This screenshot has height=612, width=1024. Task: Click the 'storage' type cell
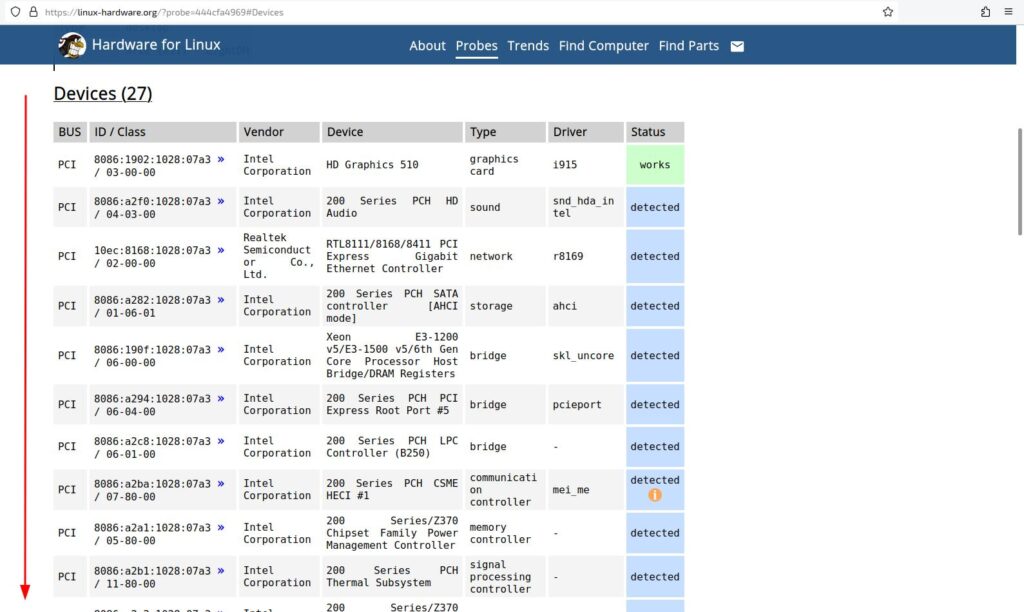[505, 306]
